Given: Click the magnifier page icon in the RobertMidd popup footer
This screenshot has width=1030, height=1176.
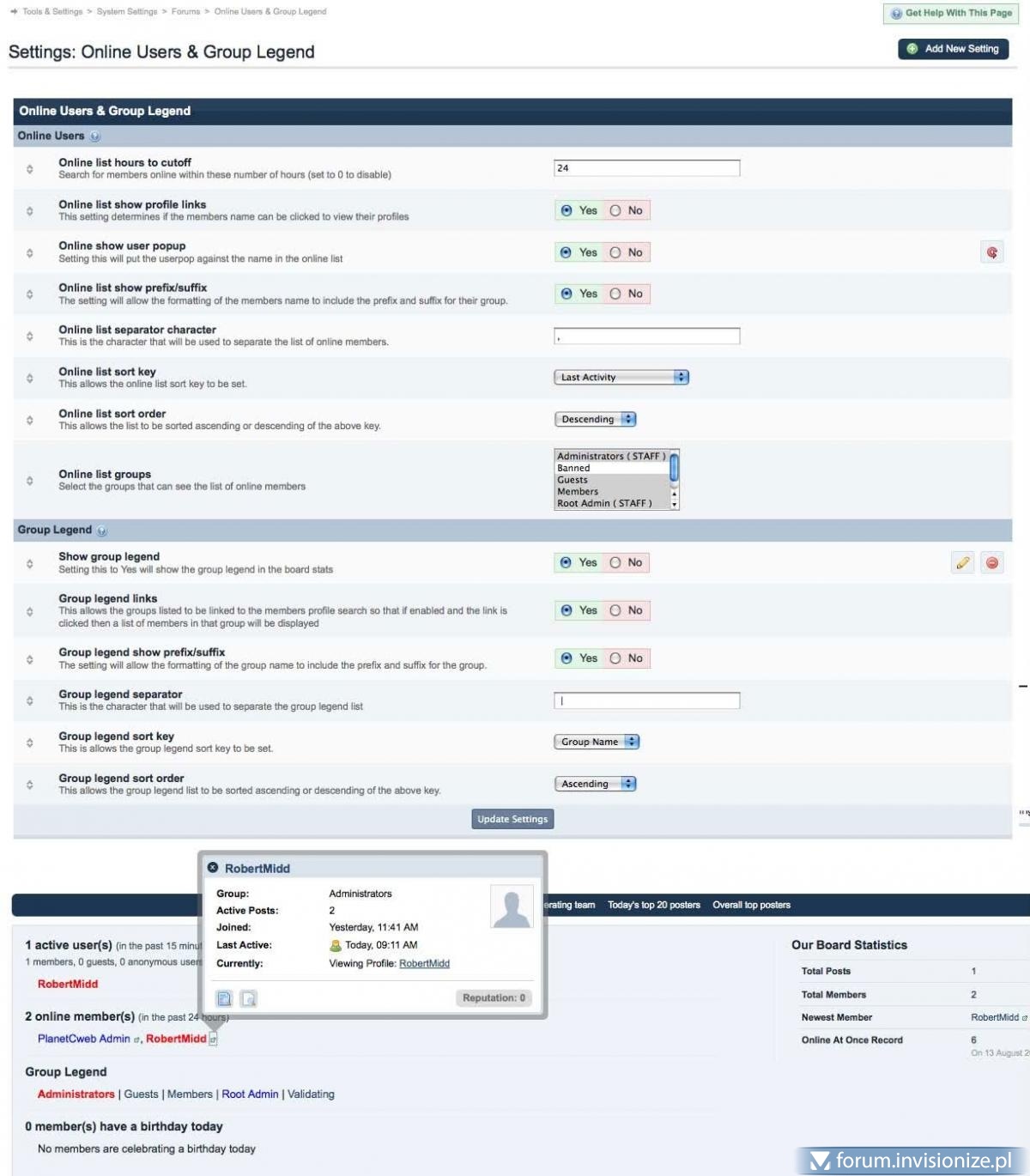Looking at the screenshot, I should click(x=248, y=998).
